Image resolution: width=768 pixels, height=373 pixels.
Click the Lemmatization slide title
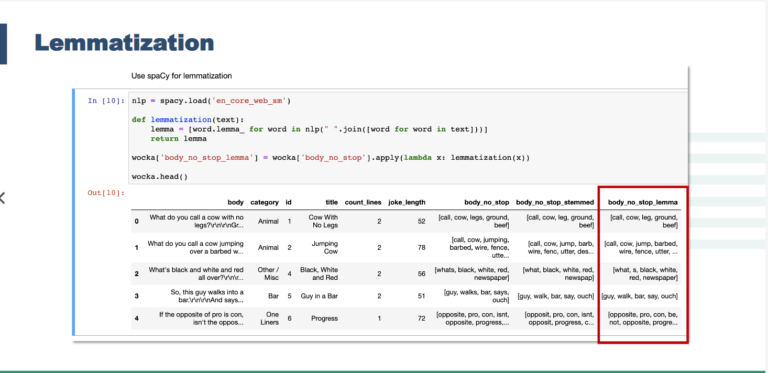(124, 43)
